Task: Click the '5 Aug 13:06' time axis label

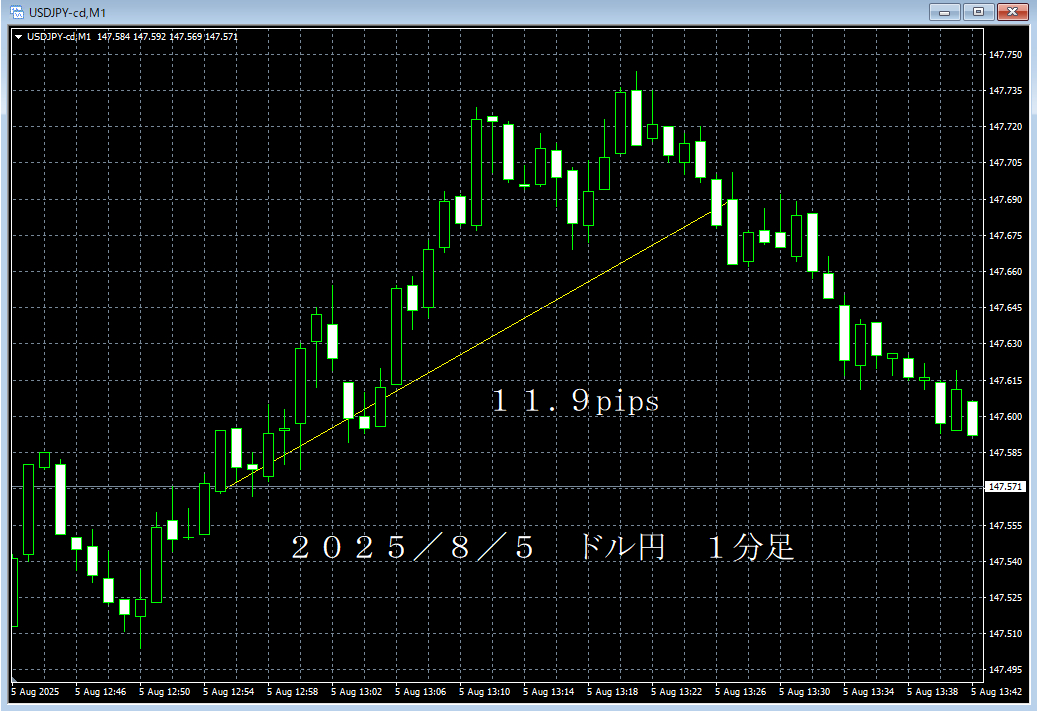Action: 421,692
